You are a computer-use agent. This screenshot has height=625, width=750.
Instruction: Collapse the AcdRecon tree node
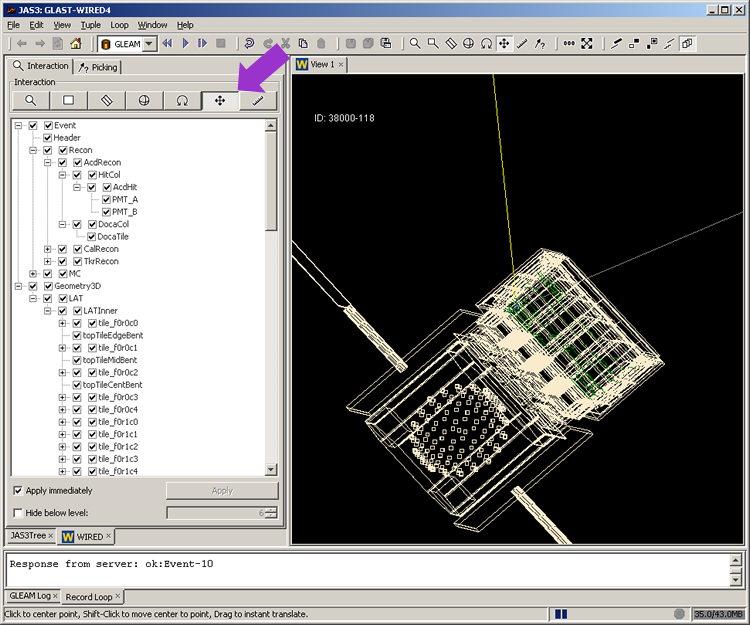point(47,163)
